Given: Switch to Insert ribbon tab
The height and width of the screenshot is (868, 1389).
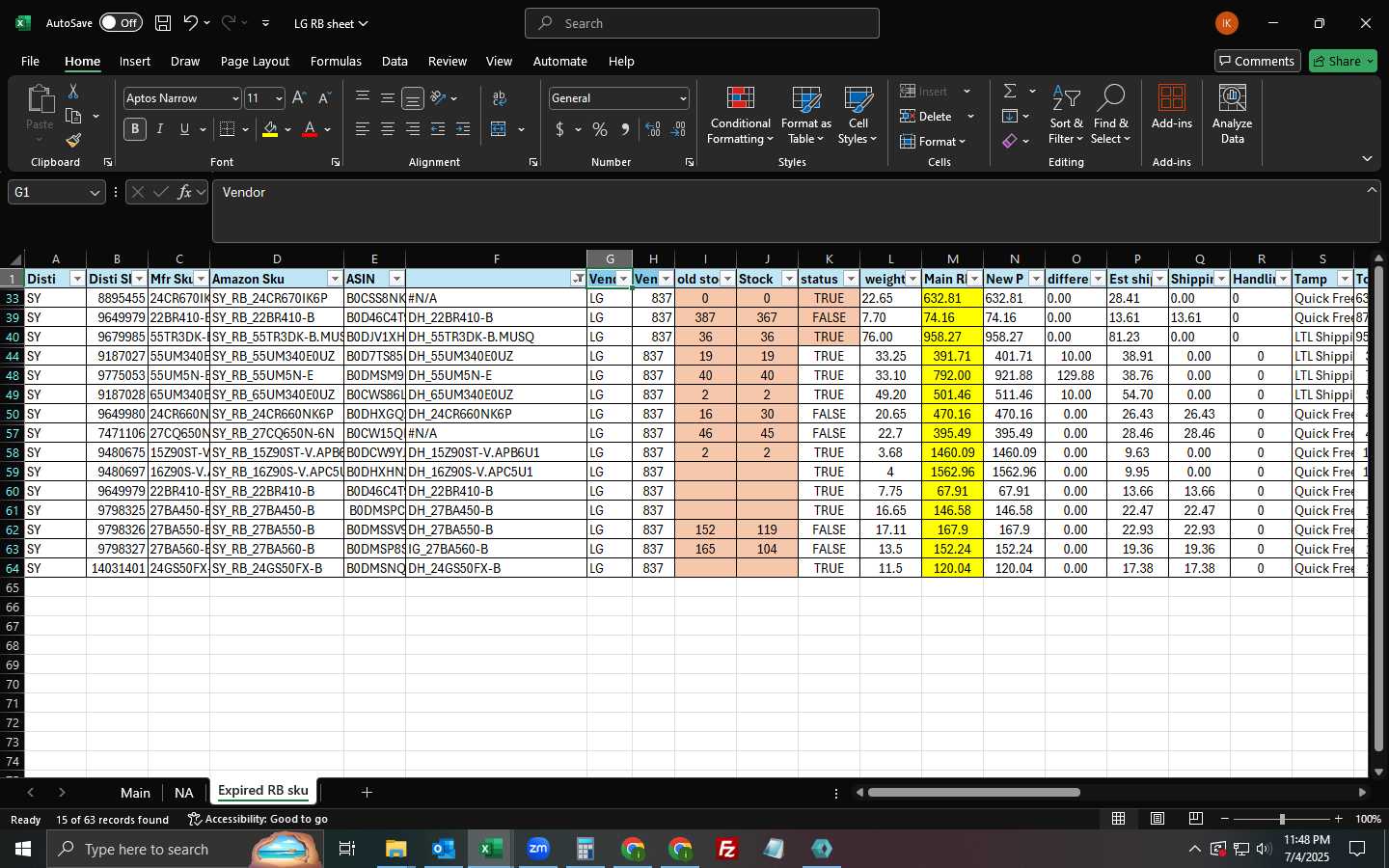Looking at the screenshot, I should [135, 61].
